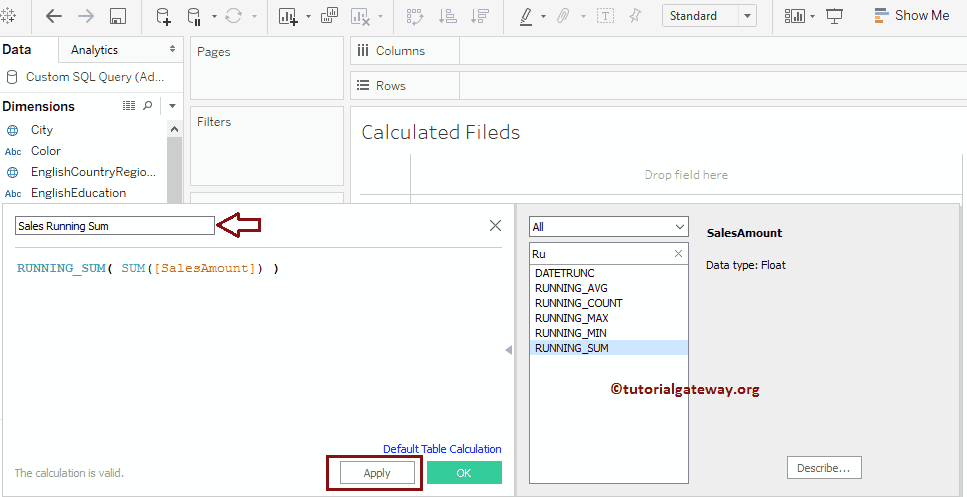
Task: Click the Tableau logo start icon
Action: (8, 15)
